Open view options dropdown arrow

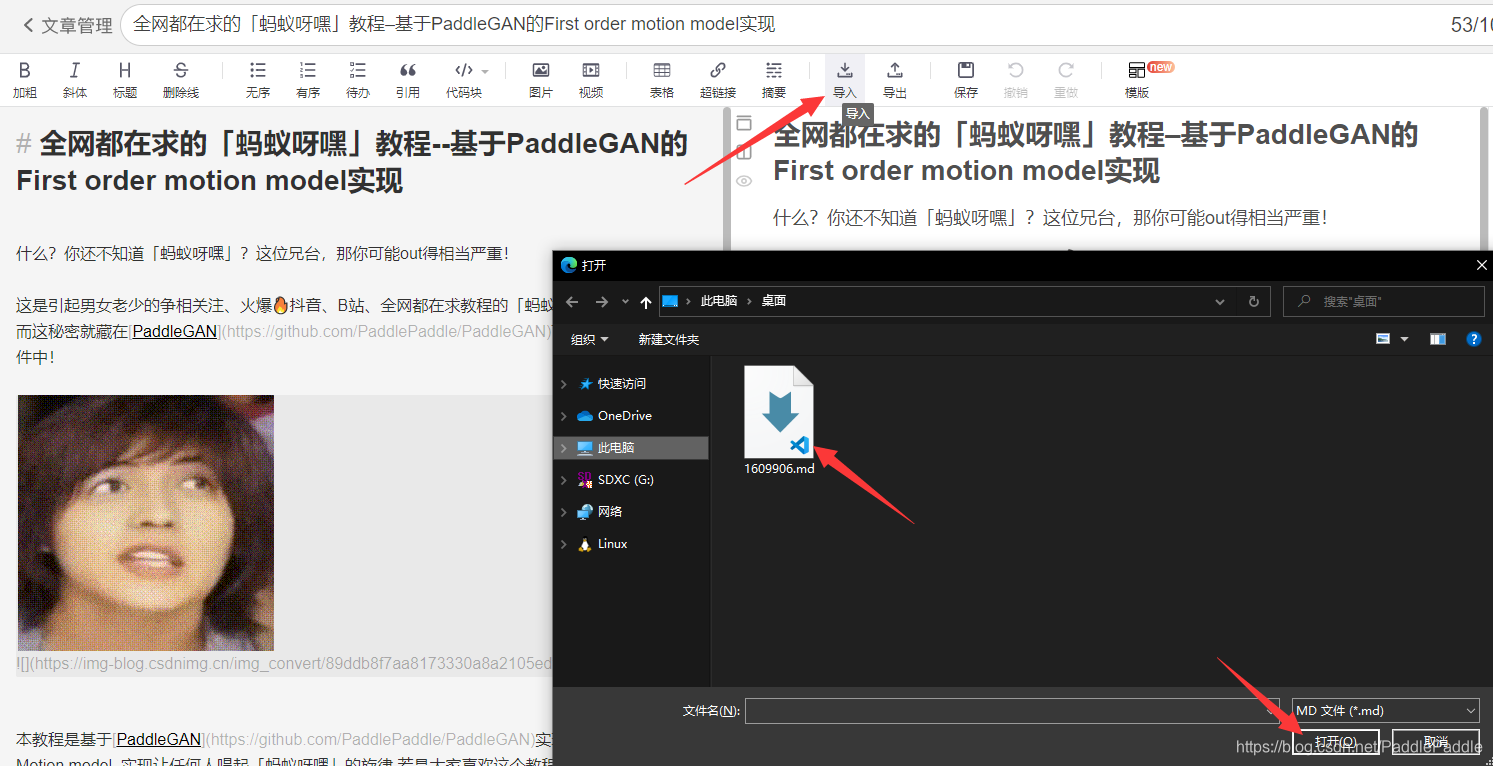(x=1405, y=340)
